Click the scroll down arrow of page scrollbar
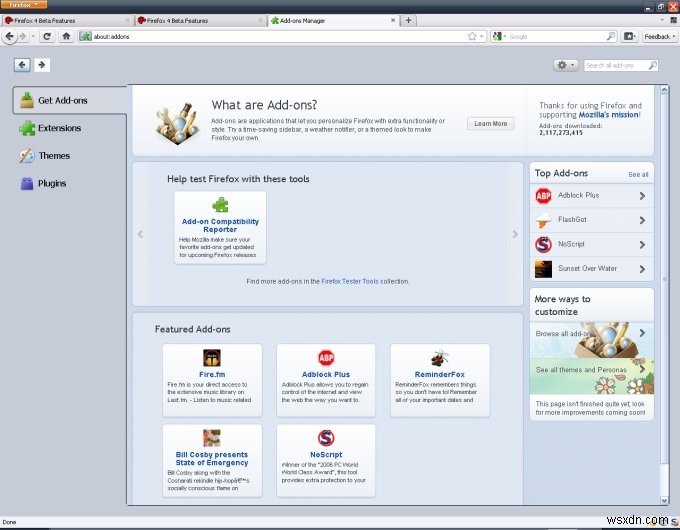Viewport: 680px width, 530px height. coord(664,500)
